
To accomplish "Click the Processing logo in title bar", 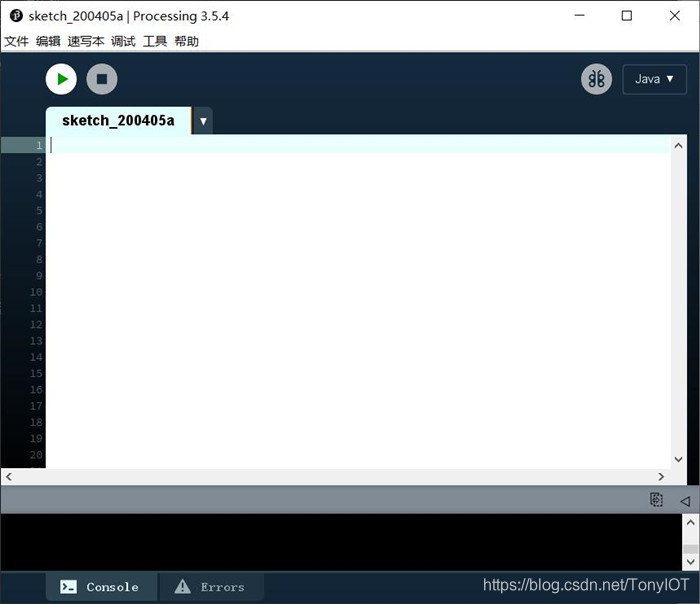I will [x=16, y=16].
